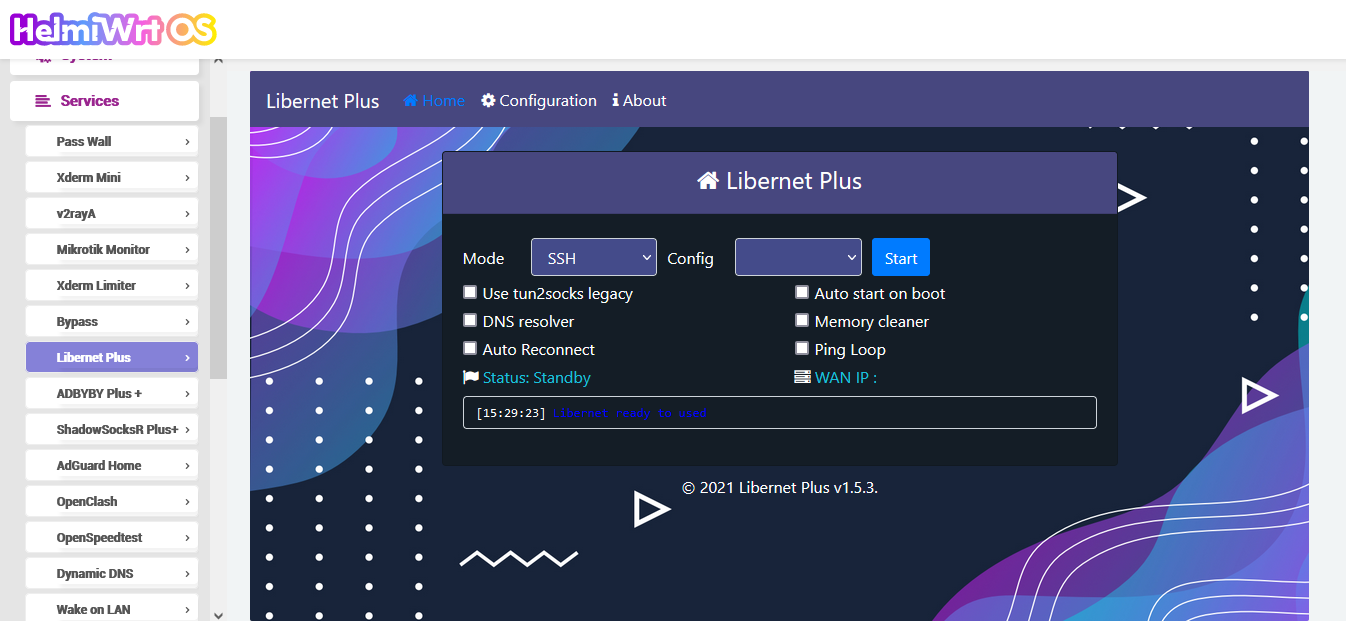
Task: Open OpenSpeedtest service
Action: pyautogui.click(x=112, y=537)
